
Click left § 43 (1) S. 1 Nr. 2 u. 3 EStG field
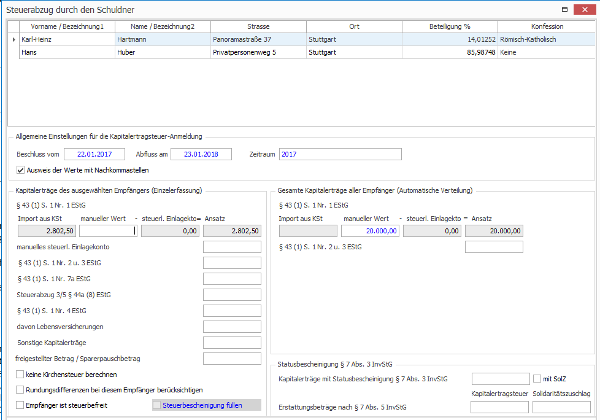click(x=232, y=263)
